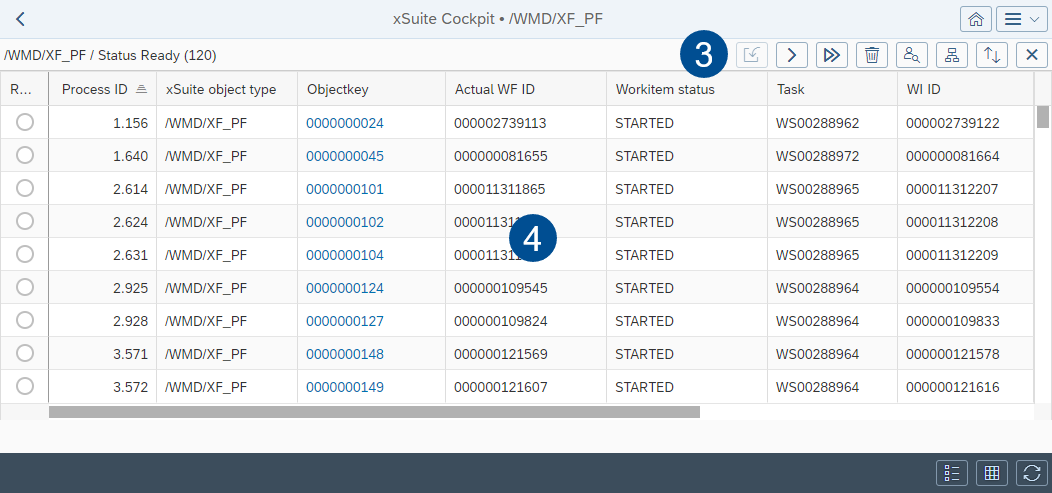Select the radio button for process 2.614
1052x493 pixels.
(x=25, y=189)
